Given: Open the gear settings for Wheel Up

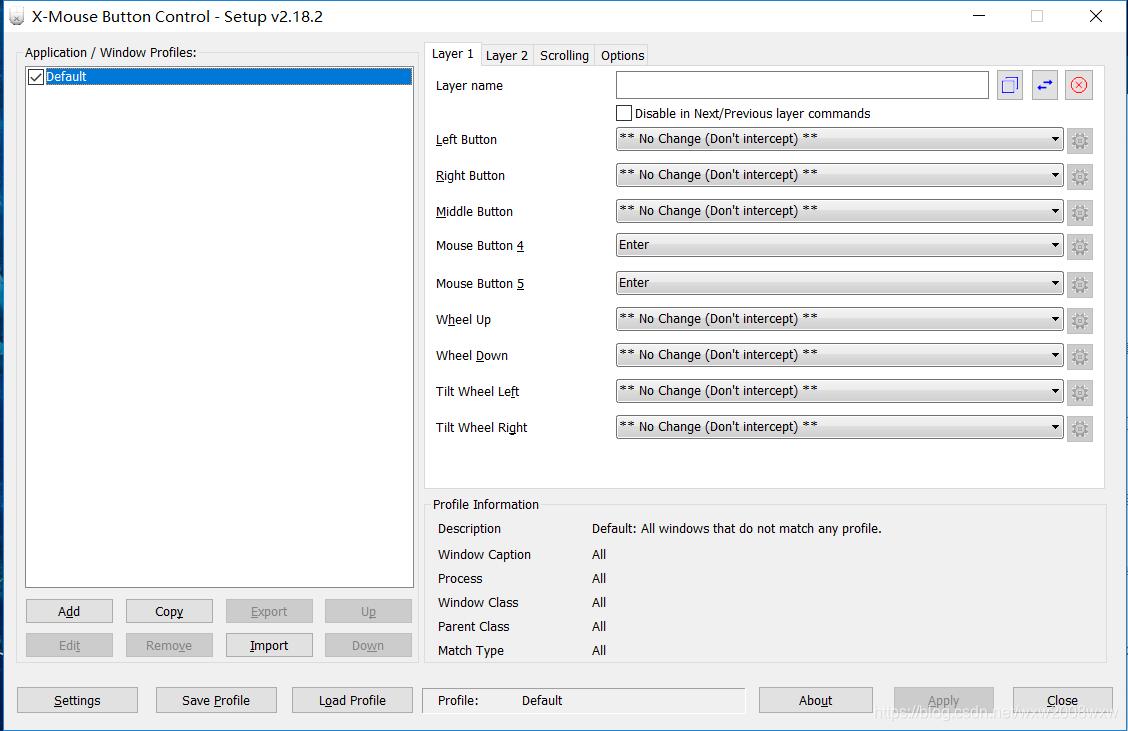Looking at the screenshot, I should pyautogui.click(x=1080, y=320).
